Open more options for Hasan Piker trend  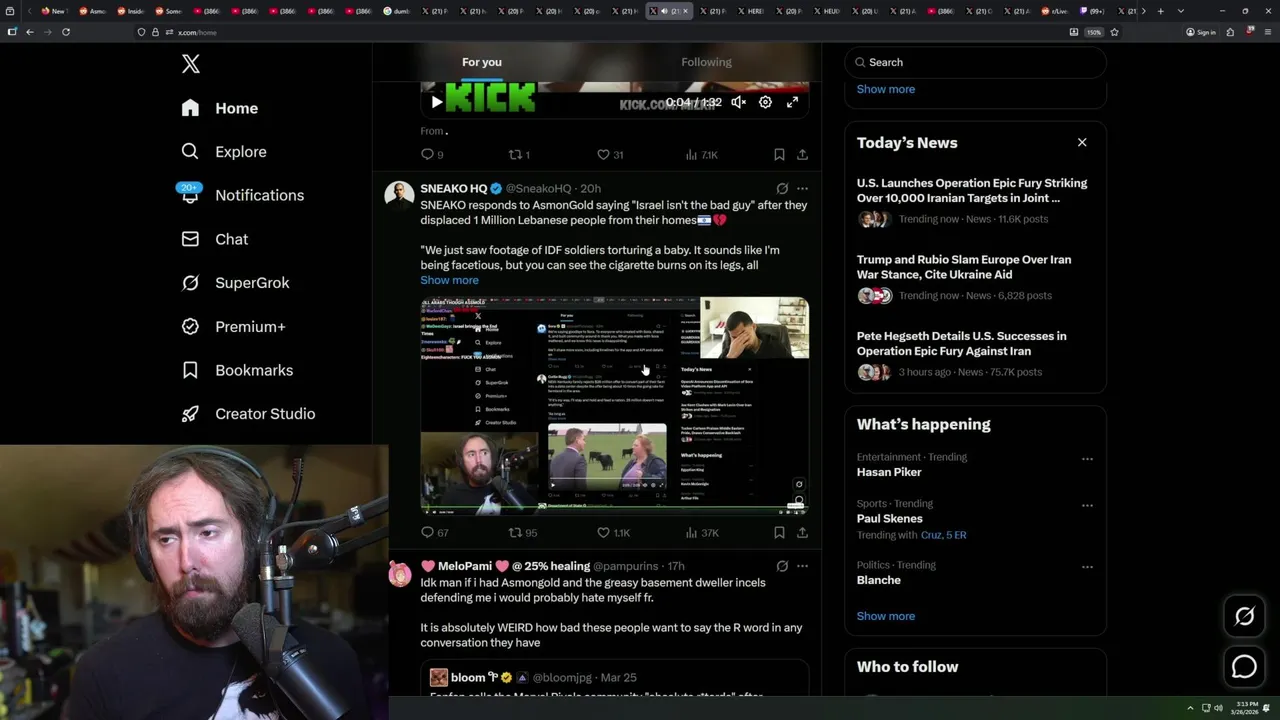1087,459
